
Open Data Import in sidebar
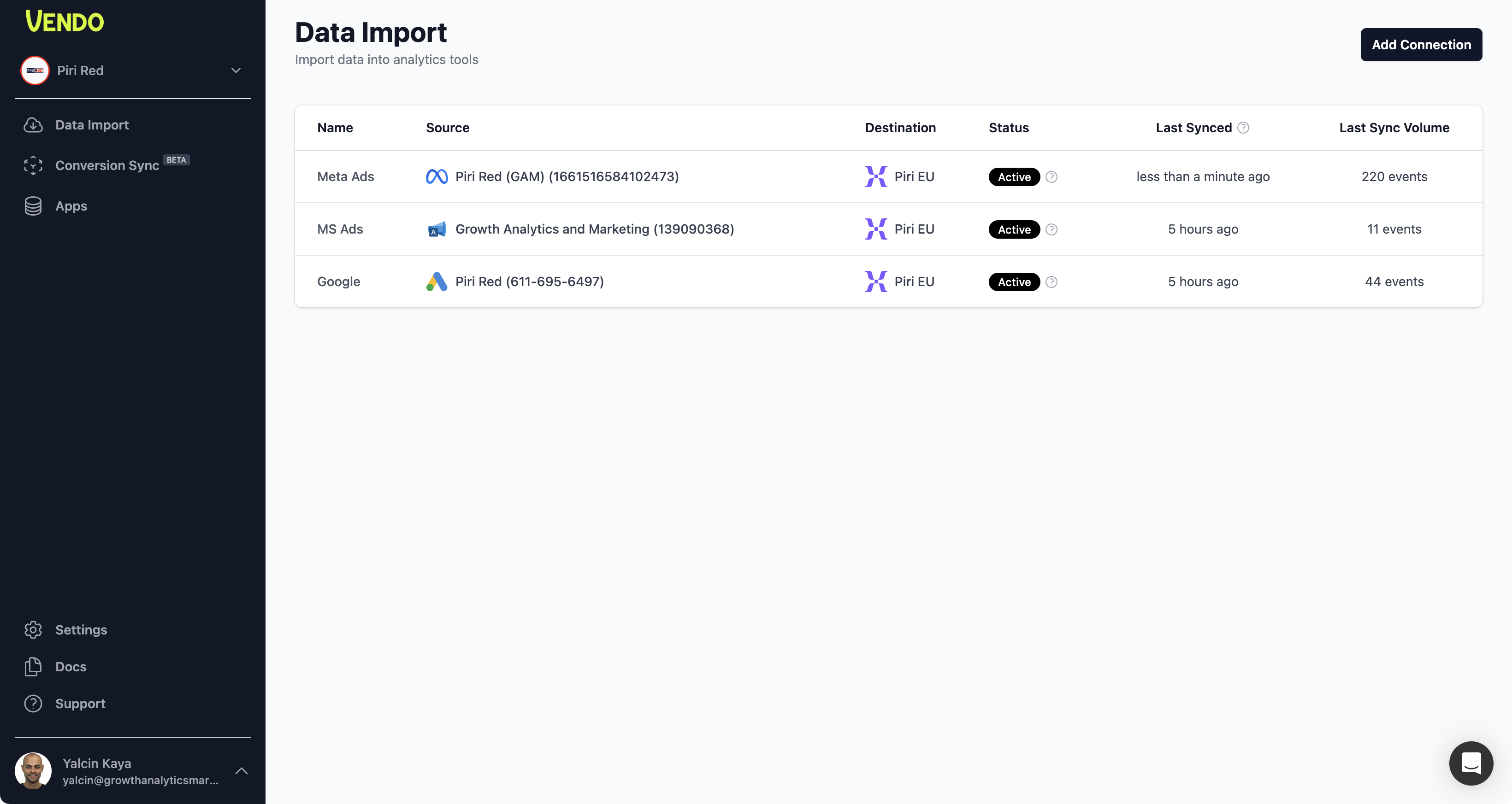pyautogui.click(x=92, y=125)
